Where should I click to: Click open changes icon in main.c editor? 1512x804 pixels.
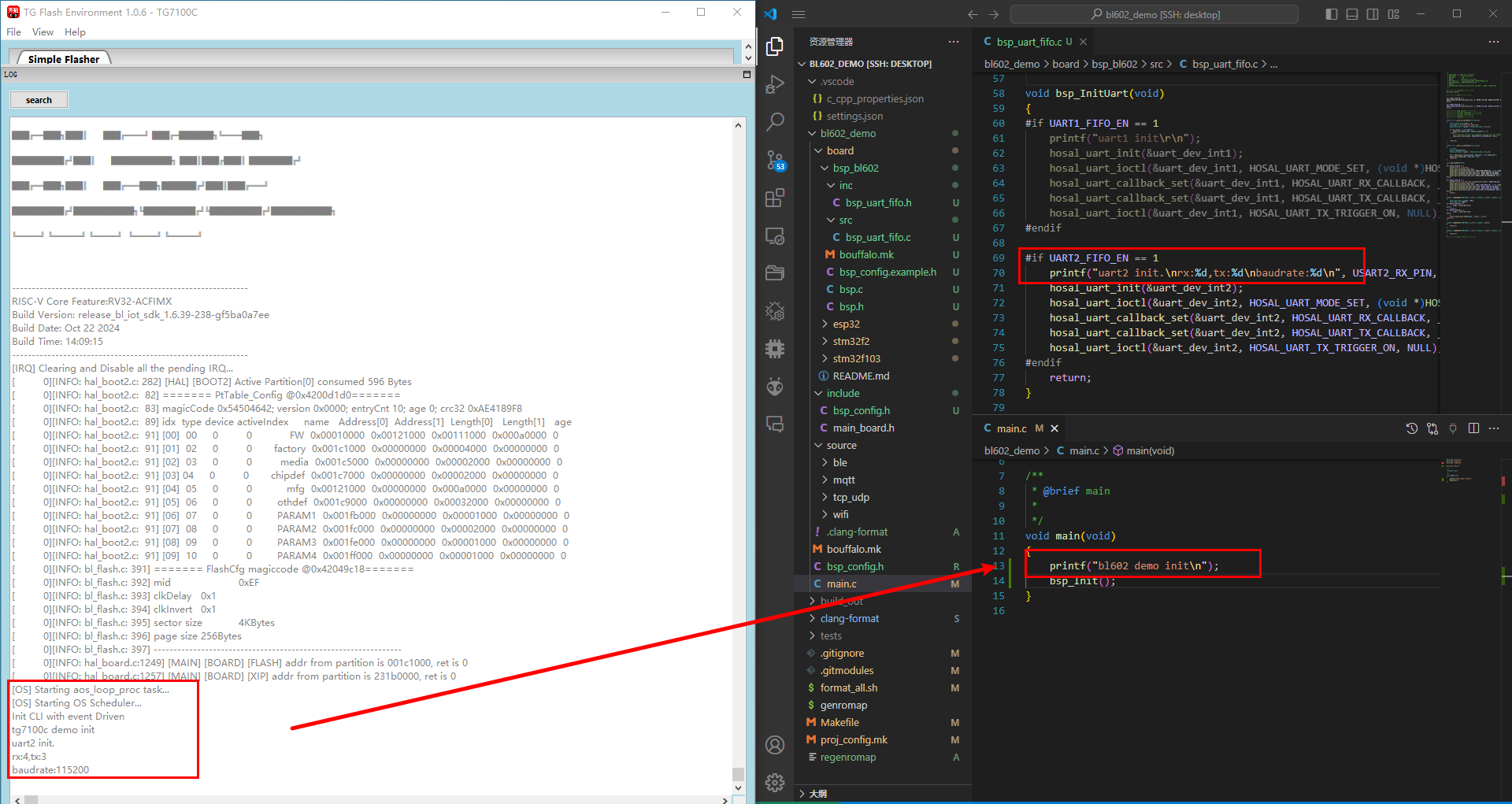tap(1432, 428)
